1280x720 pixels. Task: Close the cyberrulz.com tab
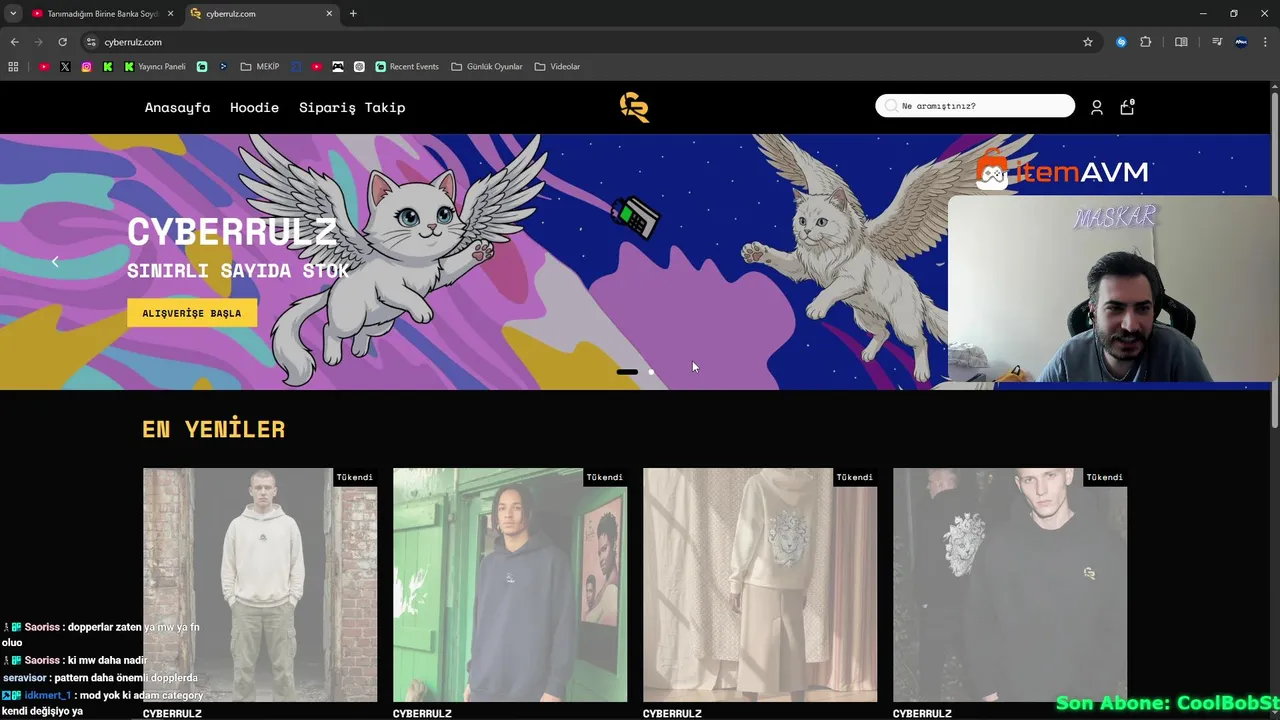[329, 14]
